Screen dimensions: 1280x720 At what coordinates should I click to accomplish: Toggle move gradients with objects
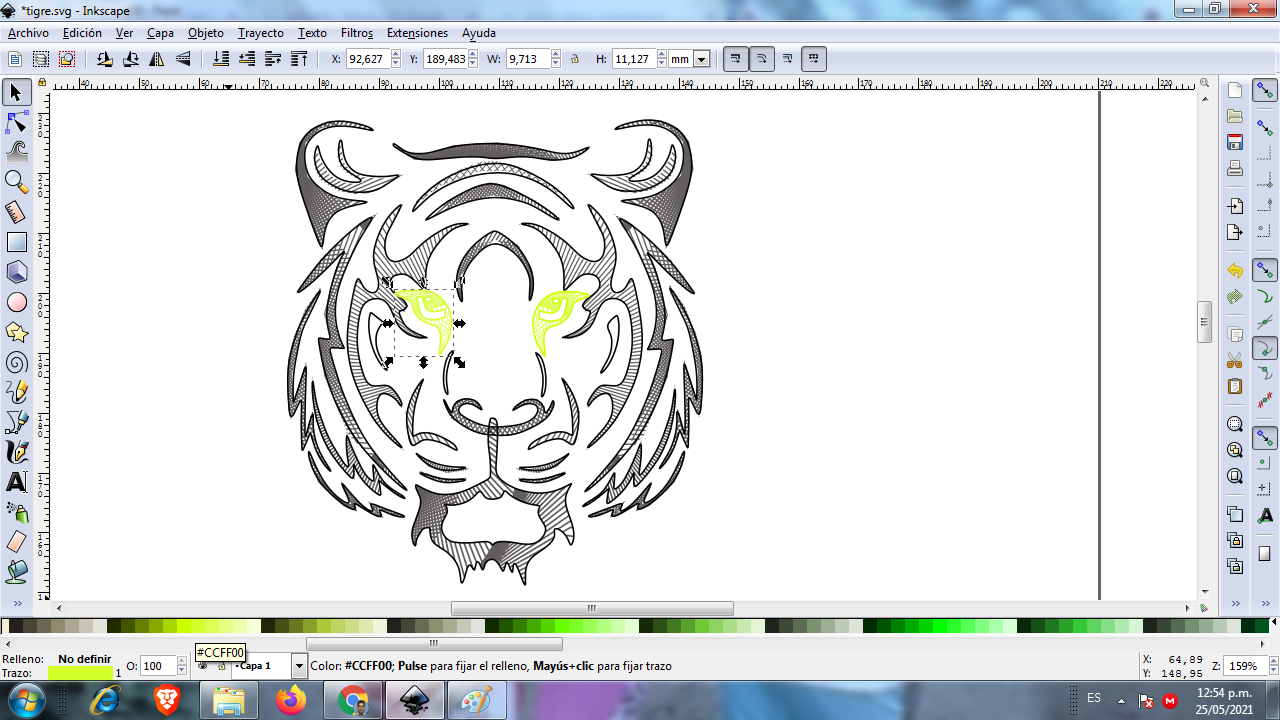788,59
